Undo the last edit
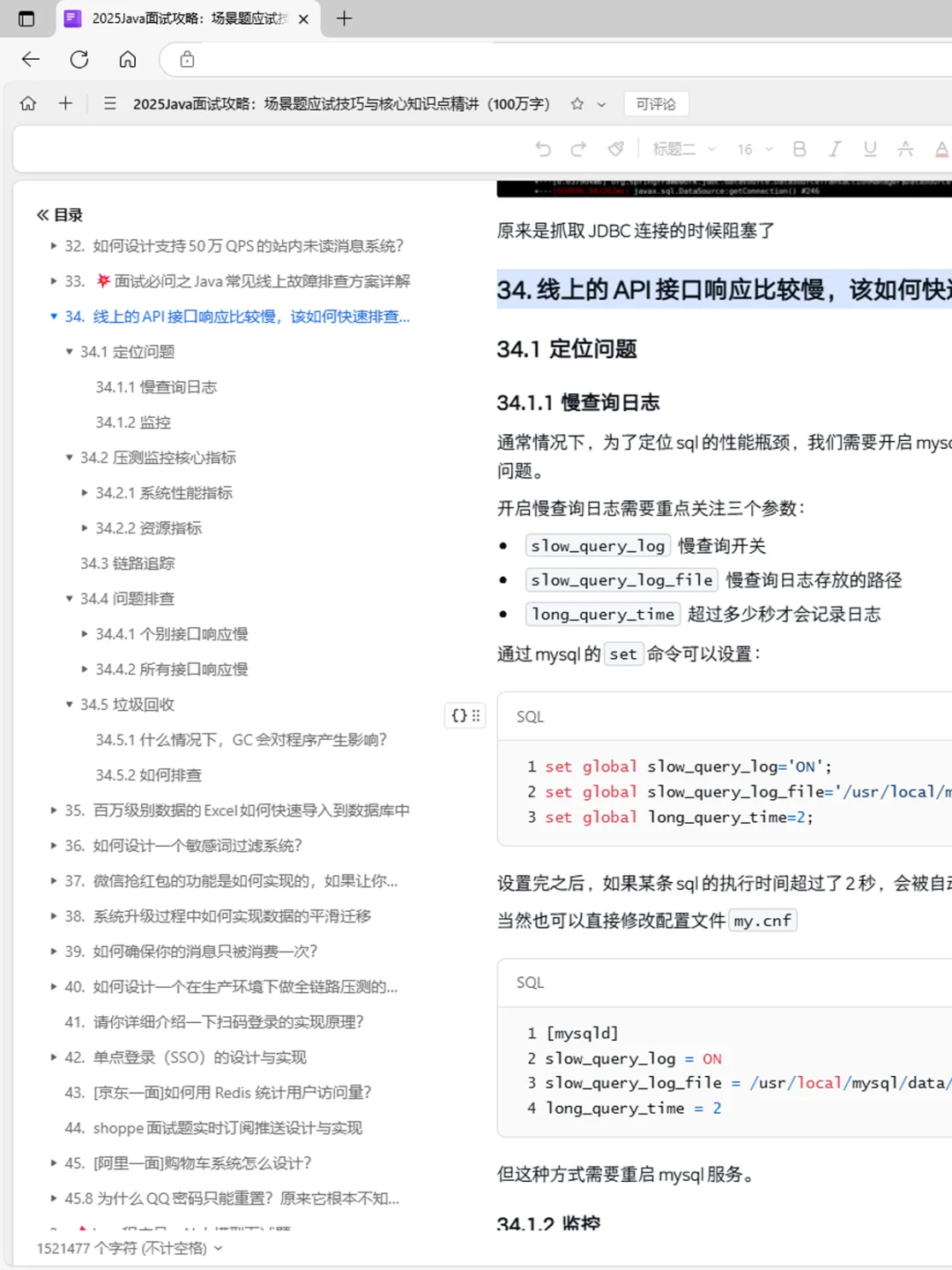 [543, 149]
